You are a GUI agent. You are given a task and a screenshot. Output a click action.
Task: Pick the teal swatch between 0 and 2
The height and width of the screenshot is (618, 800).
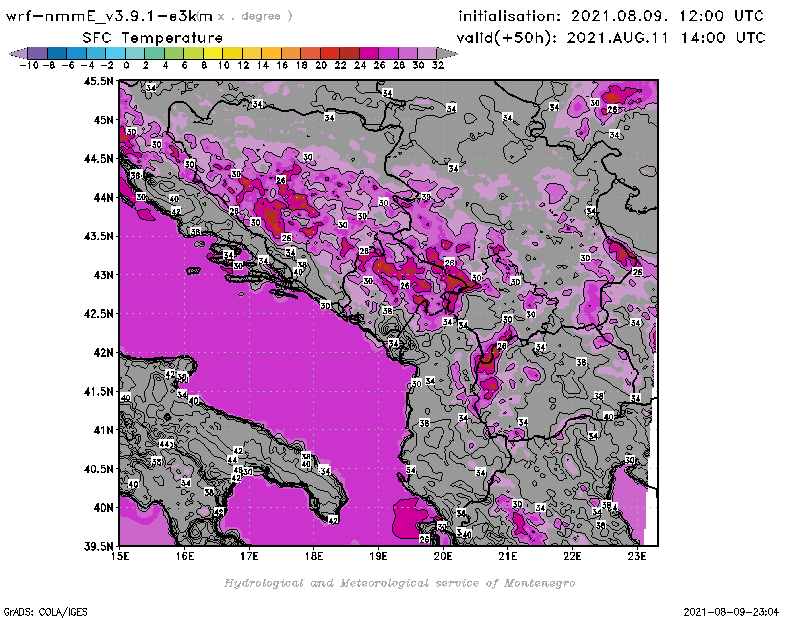click(x=135, y=53)
